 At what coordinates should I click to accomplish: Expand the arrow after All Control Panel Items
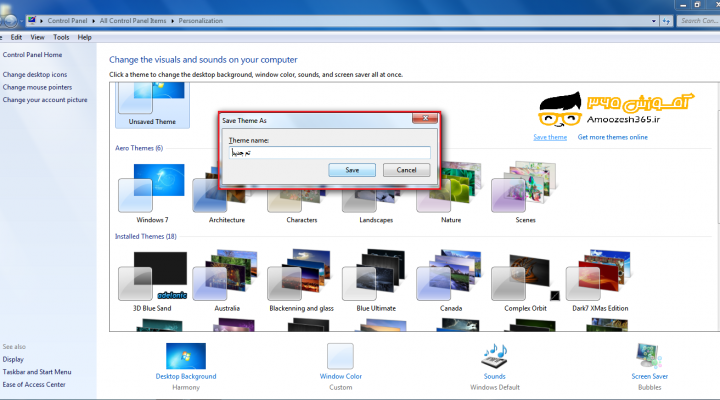coord(173,21)
